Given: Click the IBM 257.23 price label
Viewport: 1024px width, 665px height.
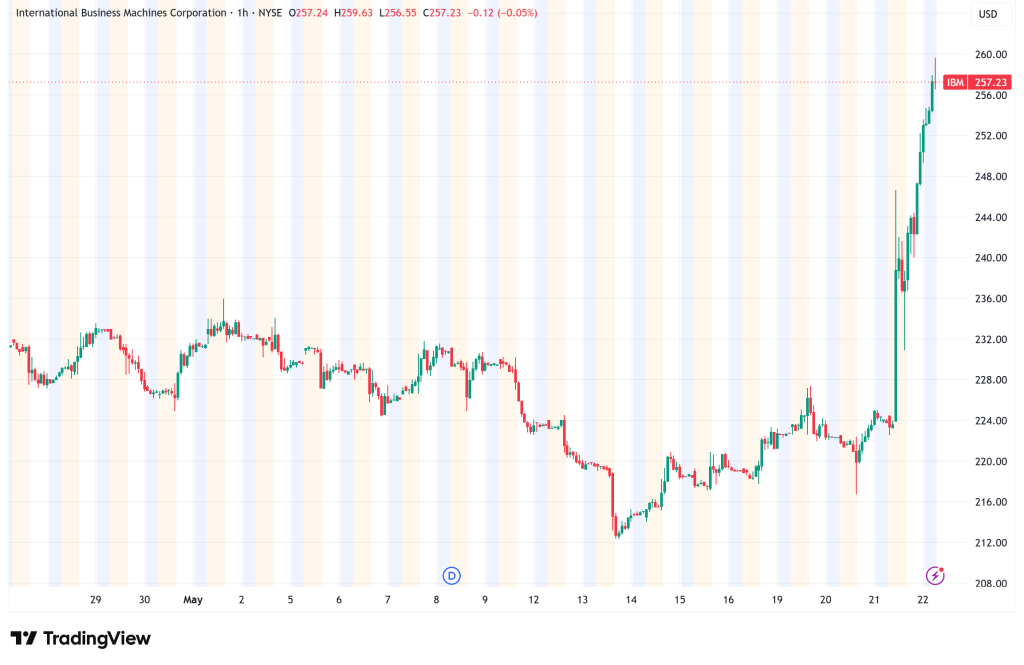Looking at the screenshot, I should pos(977,82).
